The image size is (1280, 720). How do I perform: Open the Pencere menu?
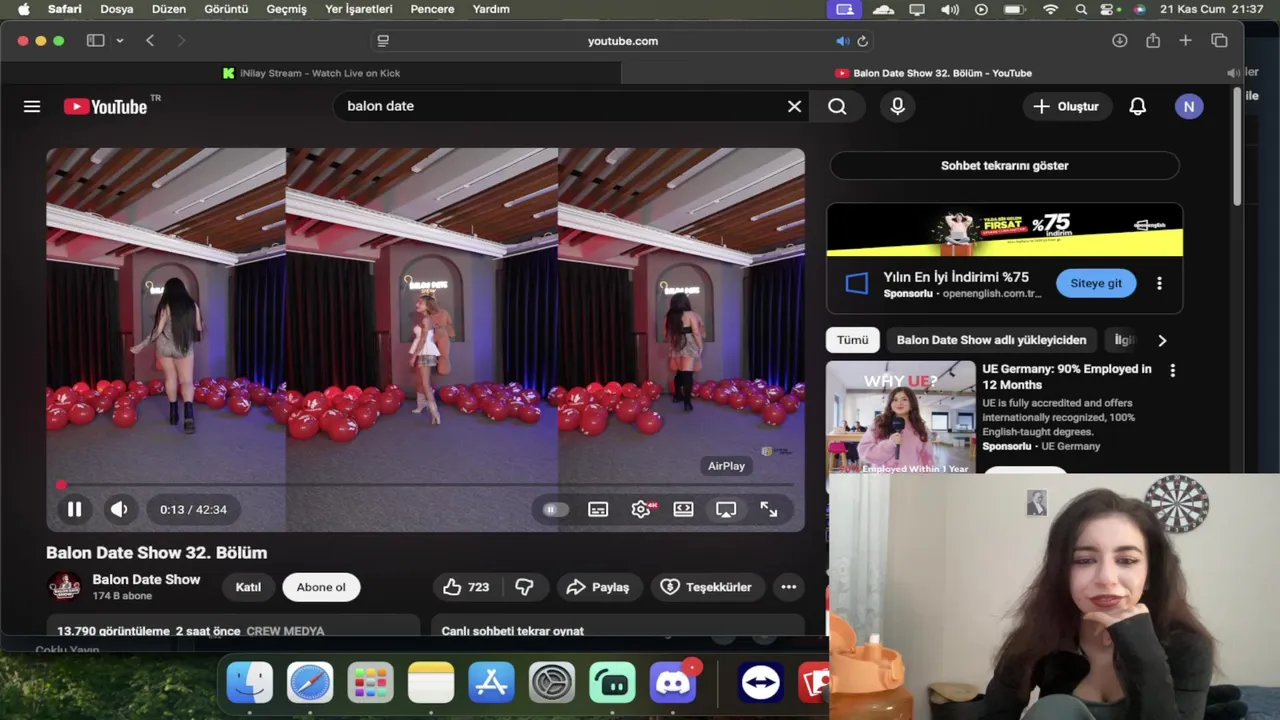432,9
